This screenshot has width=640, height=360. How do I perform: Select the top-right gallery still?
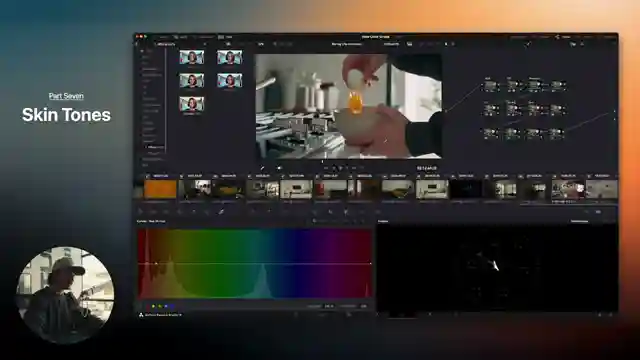point(229,57)
